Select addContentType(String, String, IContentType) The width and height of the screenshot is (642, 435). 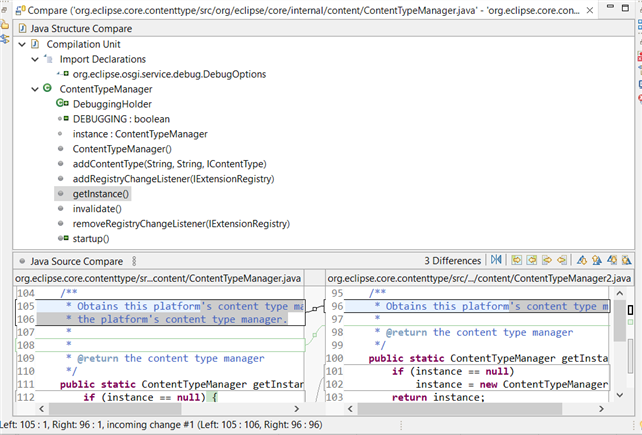pos(170,164)
